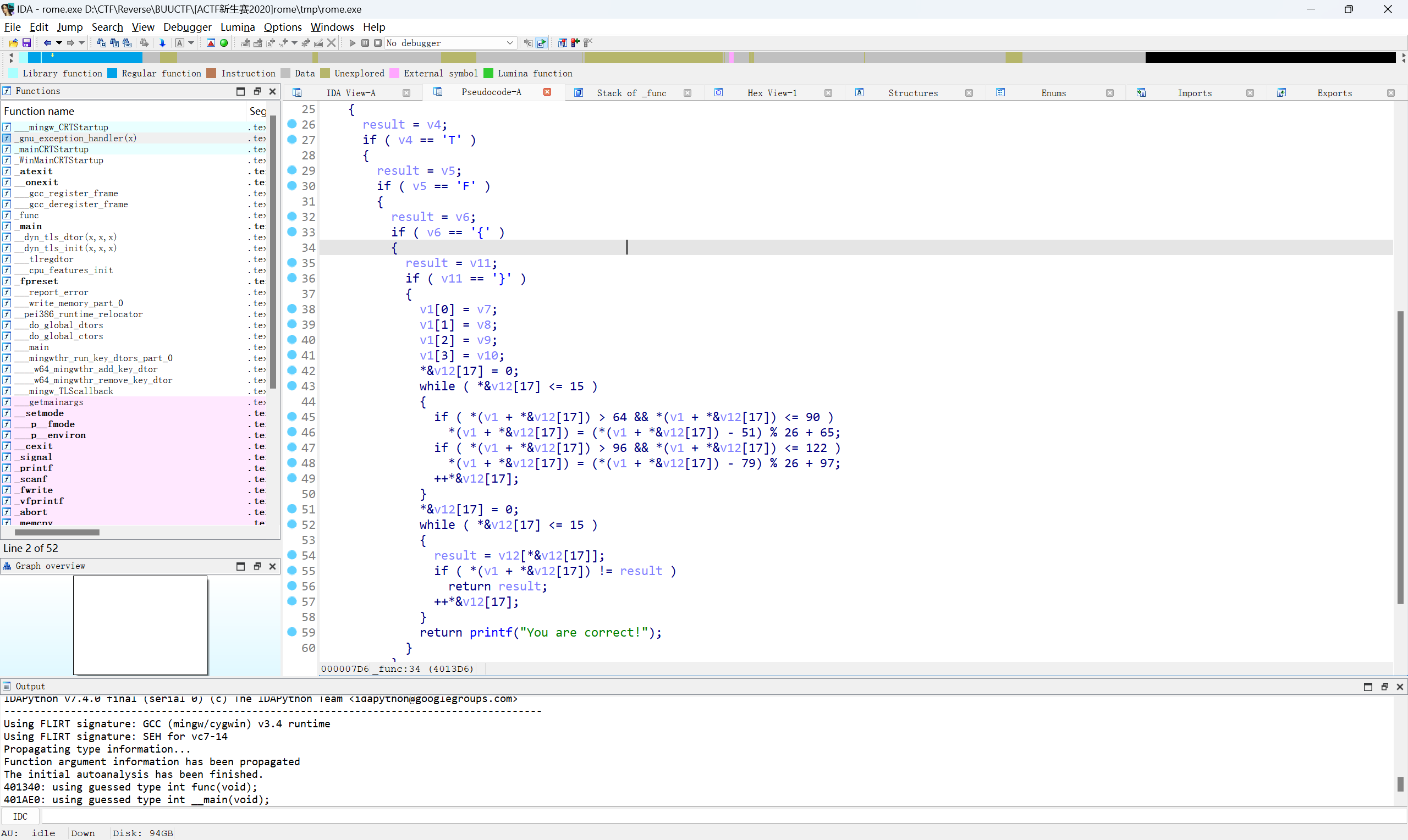Float the Functions panel
1408x840 pixels.
pyautogui.click(x=257, y=91)
